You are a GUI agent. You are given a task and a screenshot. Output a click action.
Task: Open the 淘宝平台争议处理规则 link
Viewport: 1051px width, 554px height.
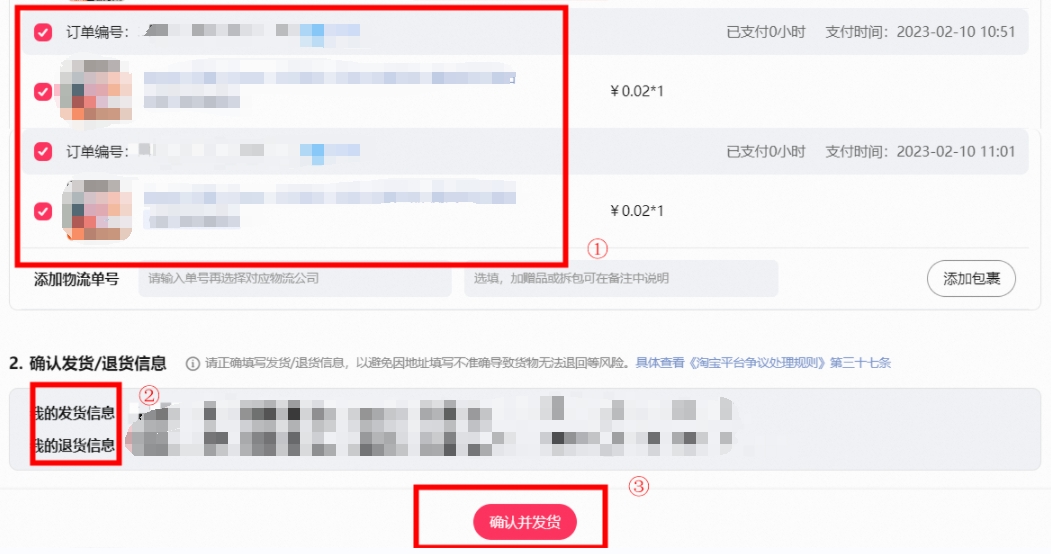coord(763,363)
